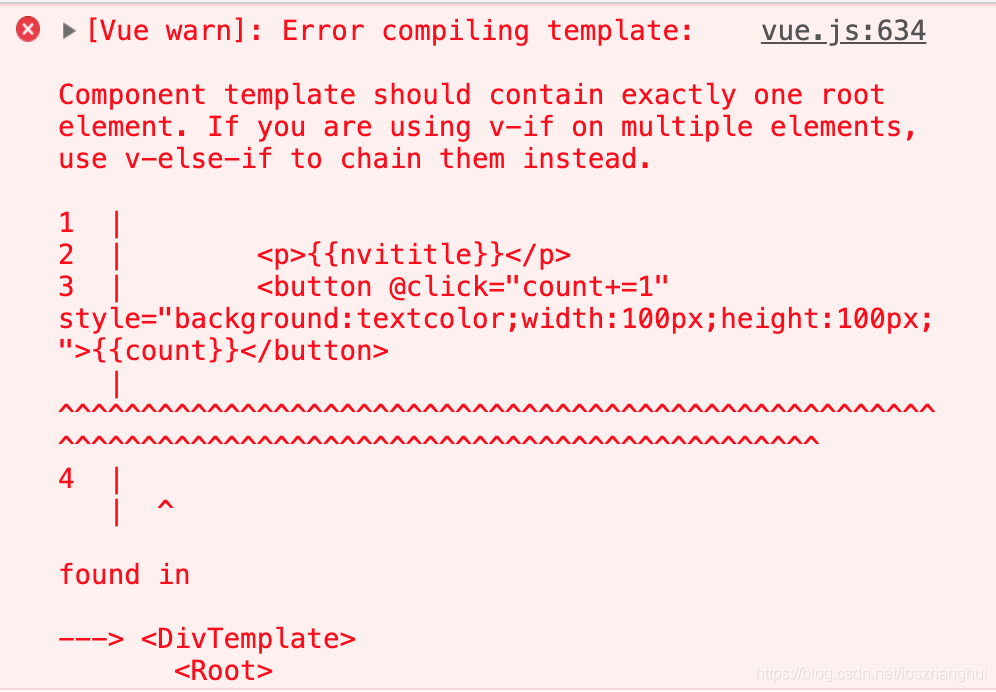Click the '[Vue warn]: Error compiling template:' heading
Screen dimensions: 996x692
click(x=389, y=31)
